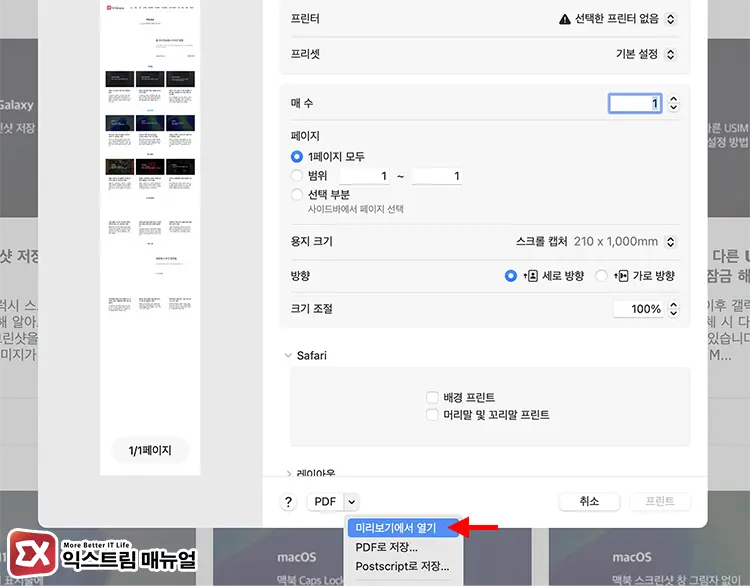Expand the 레이아웃 section
The width and height of the screenshot is (750, 586).
288,474
